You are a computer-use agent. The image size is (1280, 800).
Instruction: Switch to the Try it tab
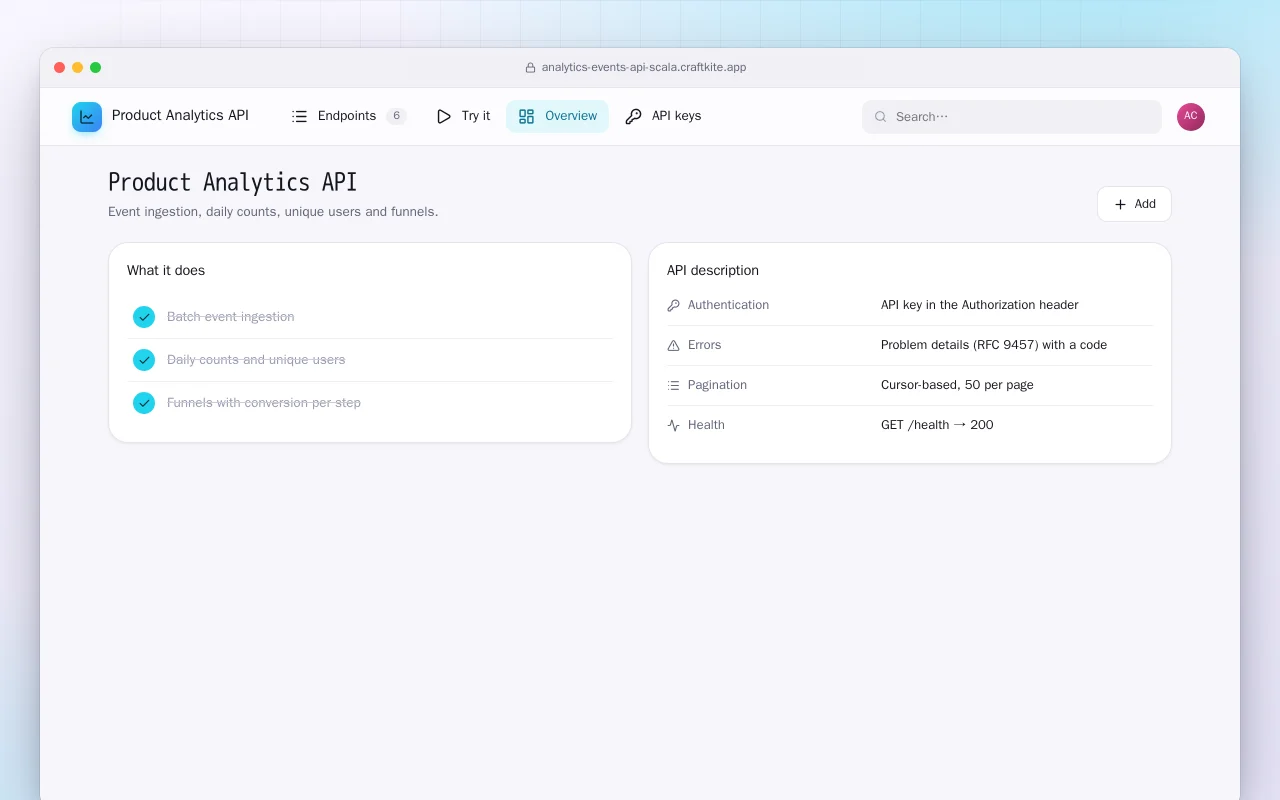[x=463, y=116]
